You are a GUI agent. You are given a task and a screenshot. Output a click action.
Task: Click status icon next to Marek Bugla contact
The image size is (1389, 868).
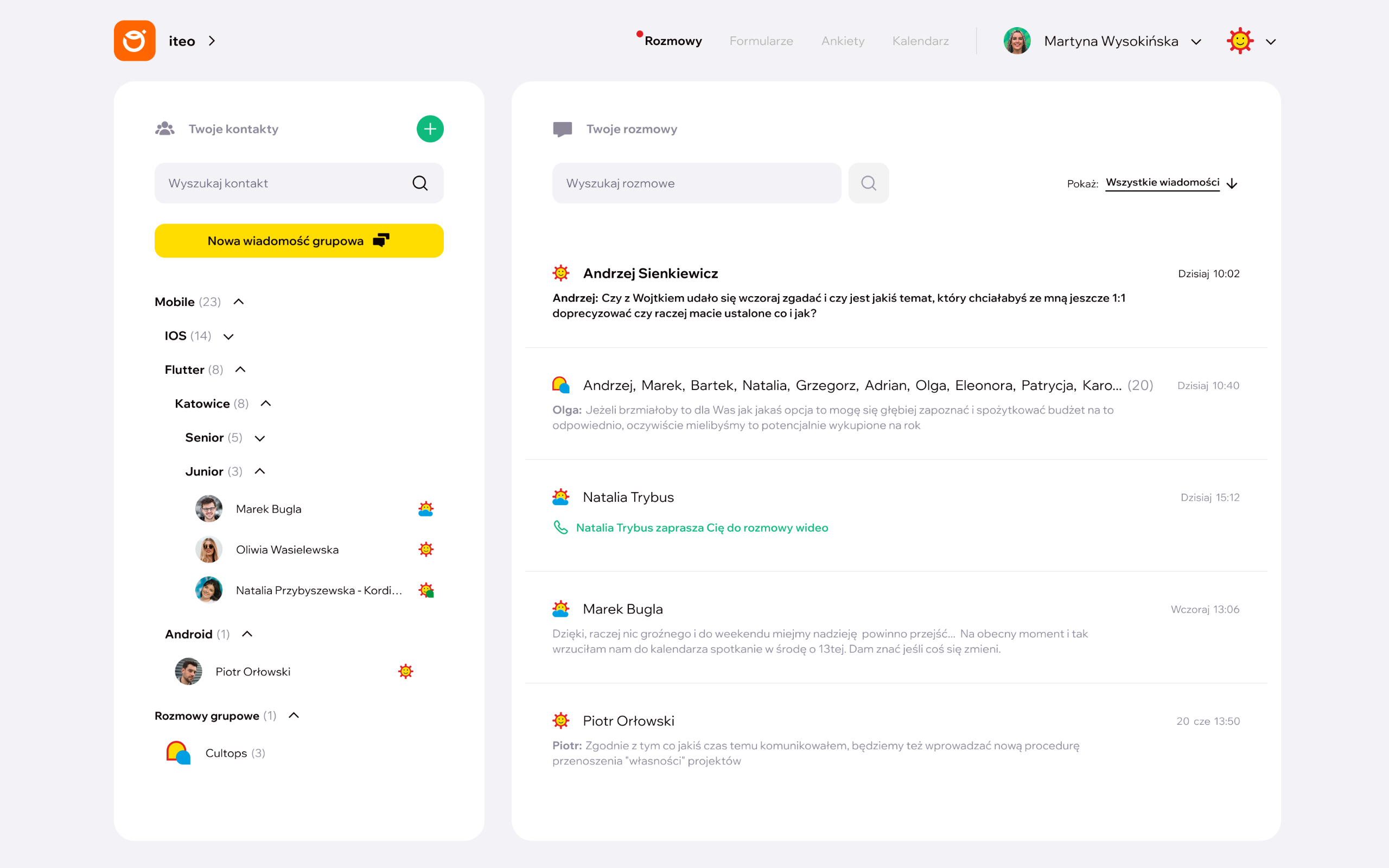click(425, 509)
